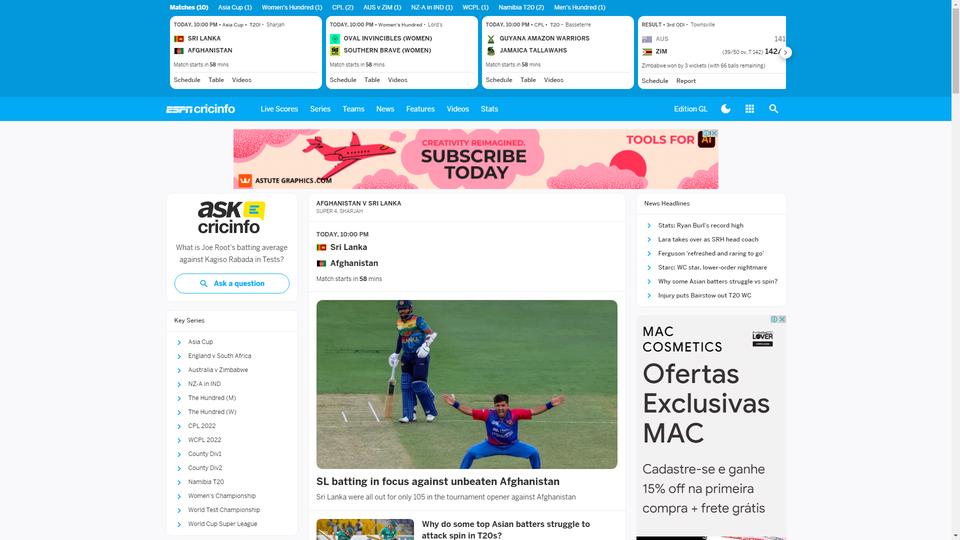Screen dimensions: 960x540
Task: Open County Div1 series link
Action: tap(205, 454)
